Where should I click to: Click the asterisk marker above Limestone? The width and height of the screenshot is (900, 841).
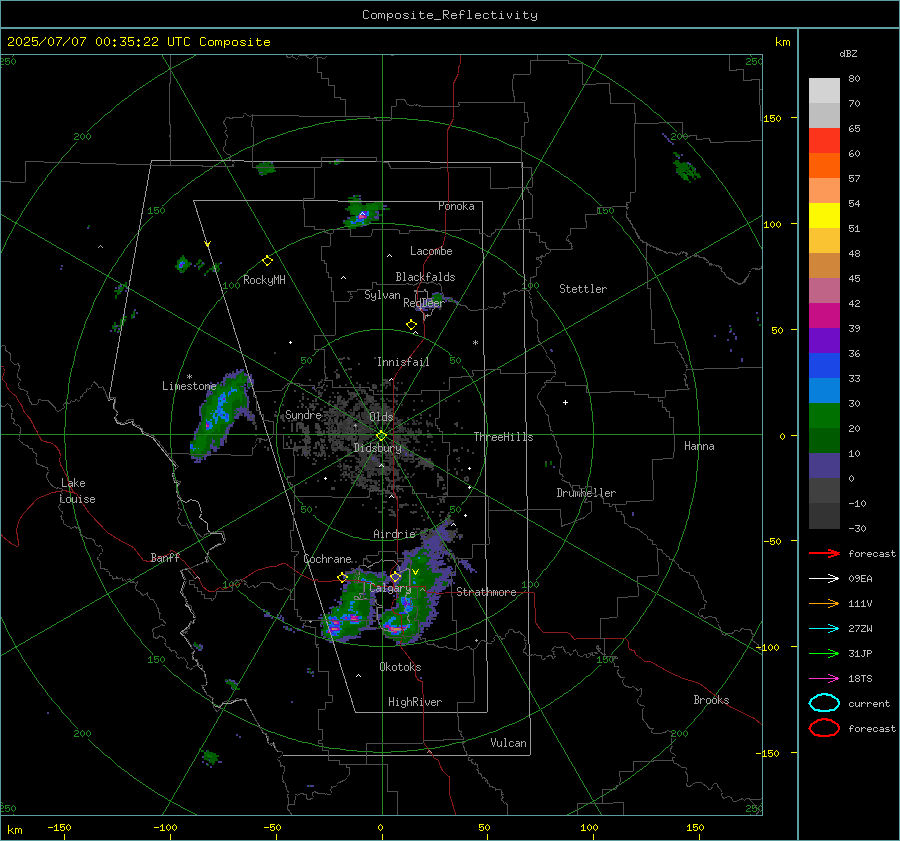189,377
